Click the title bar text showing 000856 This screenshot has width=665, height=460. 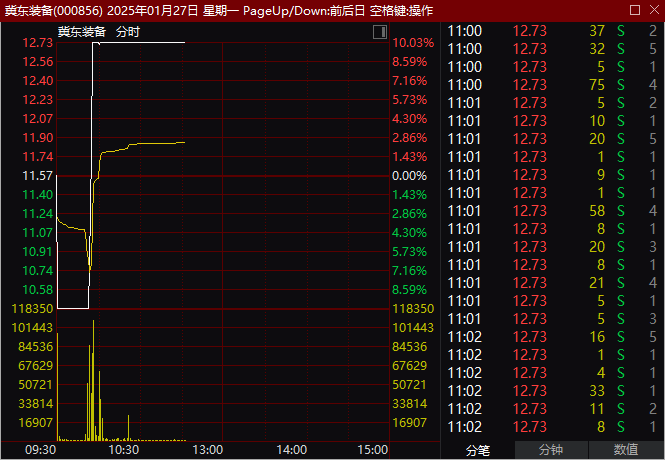[78, 10]
